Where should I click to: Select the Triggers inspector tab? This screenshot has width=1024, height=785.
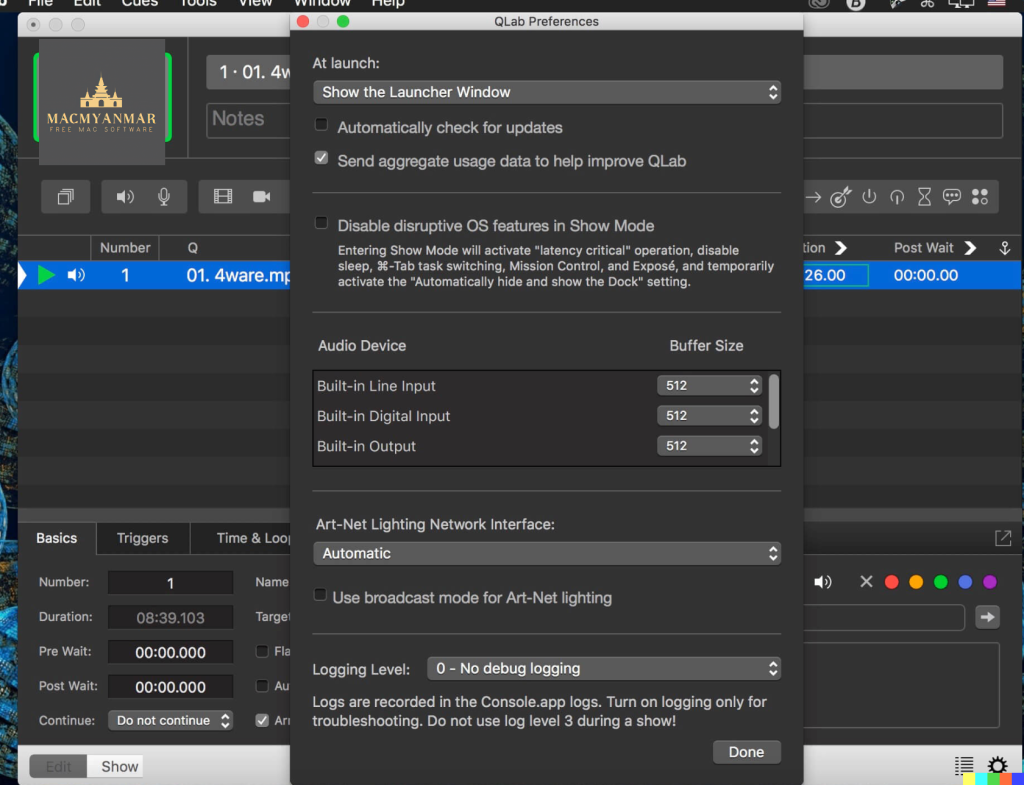point(142,538)
